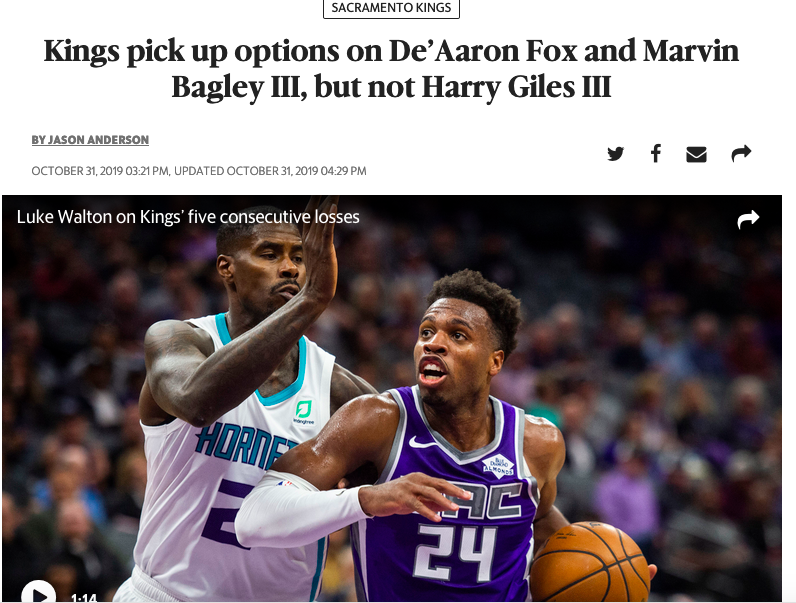Click the 1:14 video duration label
Screen dimensions: 796x603
pyautogui.click(x=84, y=598)
